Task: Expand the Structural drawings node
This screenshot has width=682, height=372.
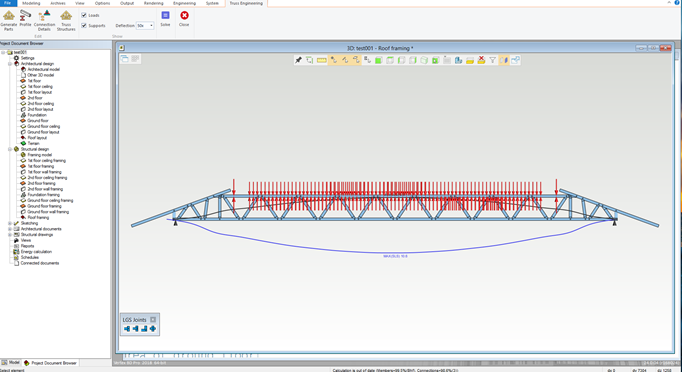Action: [x=10, y=235]
